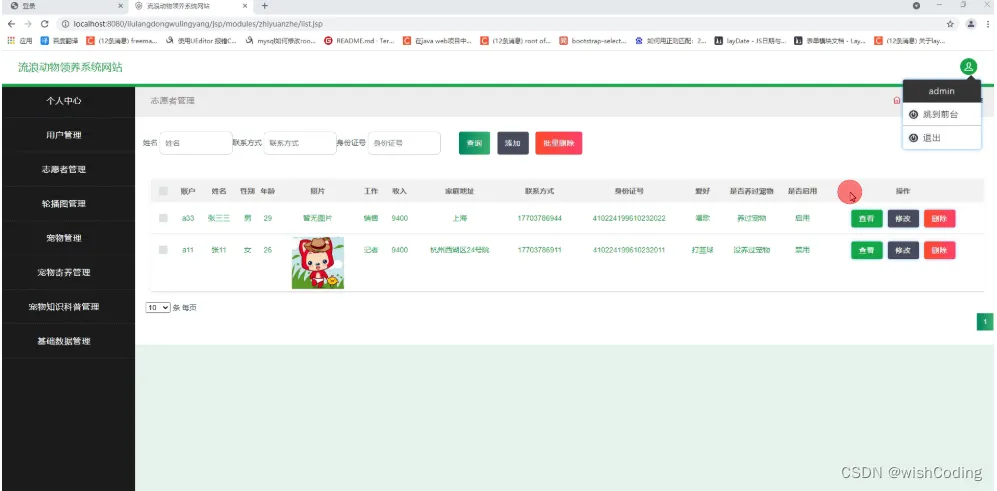Click 删除 for row a33
The width and height of the screenshot is (997, 491).
coord(940,218)
